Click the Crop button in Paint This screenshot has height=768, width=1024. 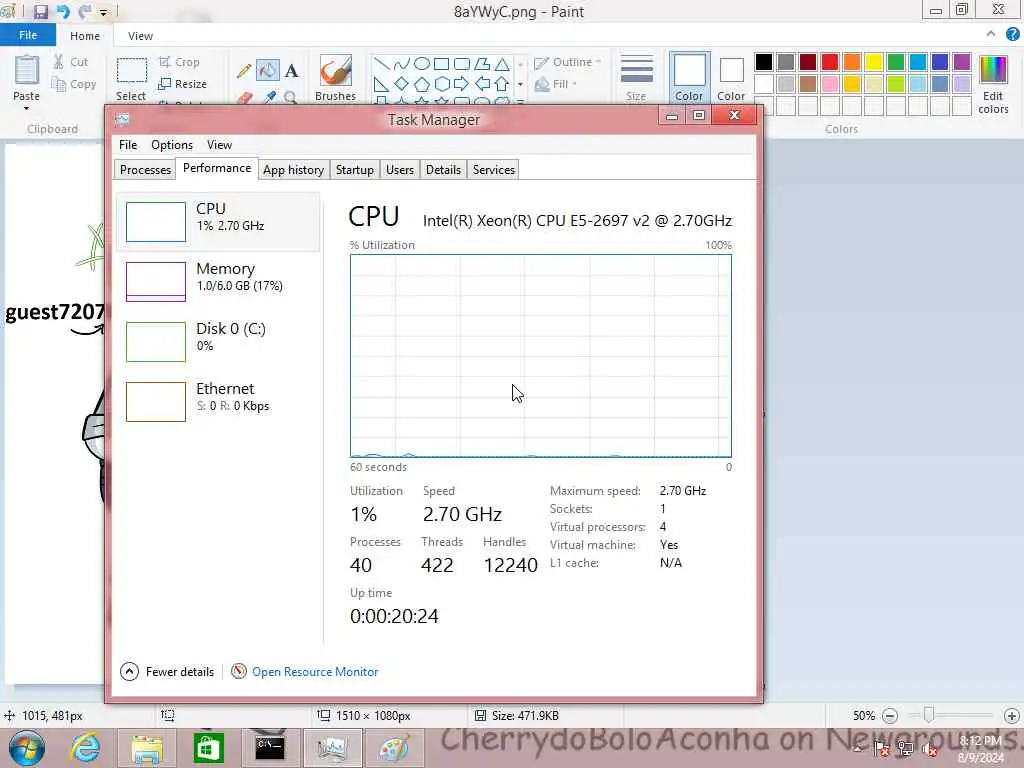pos(179,62)
